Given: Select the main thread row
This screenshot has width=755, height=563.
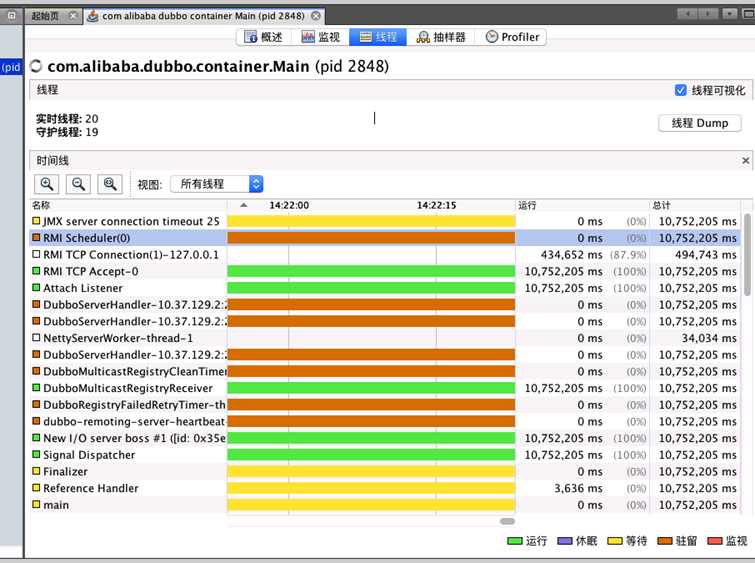Looking at the screenshot, I should click(385, 505).
